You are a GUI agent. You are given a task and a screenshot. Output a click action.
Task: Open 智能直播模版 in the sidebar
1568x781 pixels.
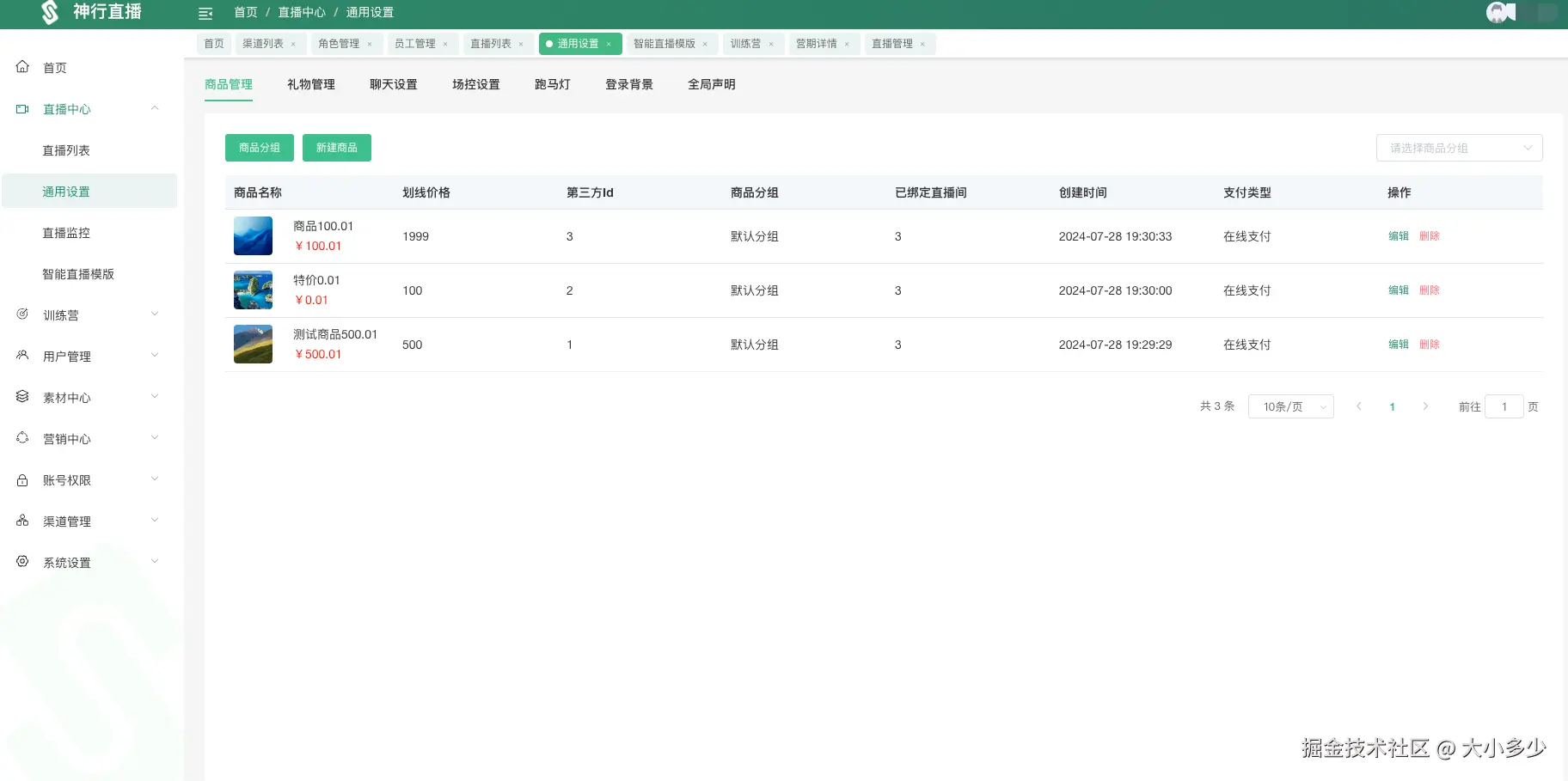click(78, 274)
